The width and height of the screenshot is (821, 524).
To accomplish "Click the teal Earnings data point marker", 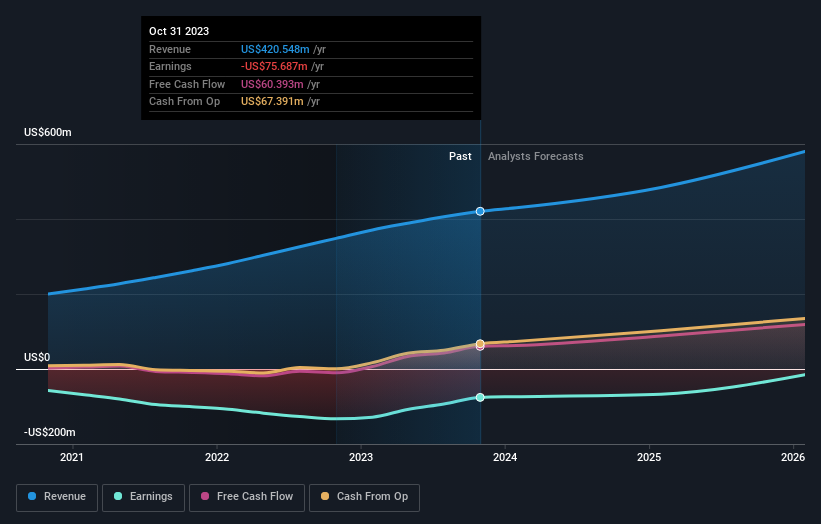I will (480, 397).
